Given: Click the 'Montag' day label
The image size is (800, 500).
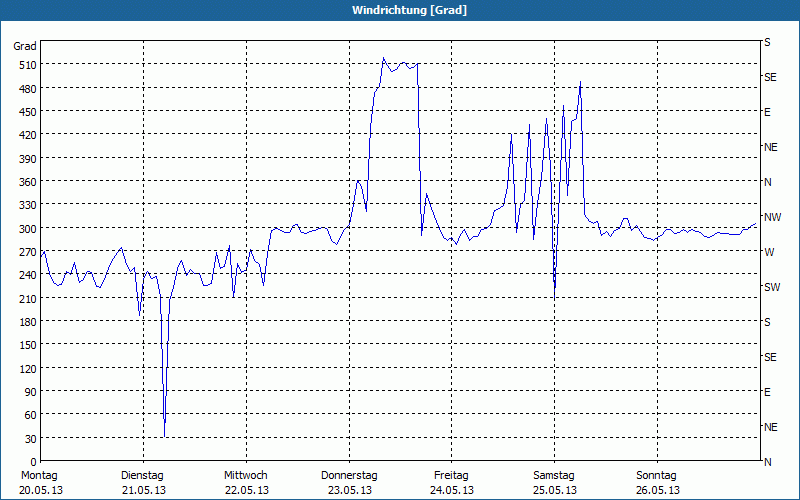Looking at the screenshot, I should (39, 476).
